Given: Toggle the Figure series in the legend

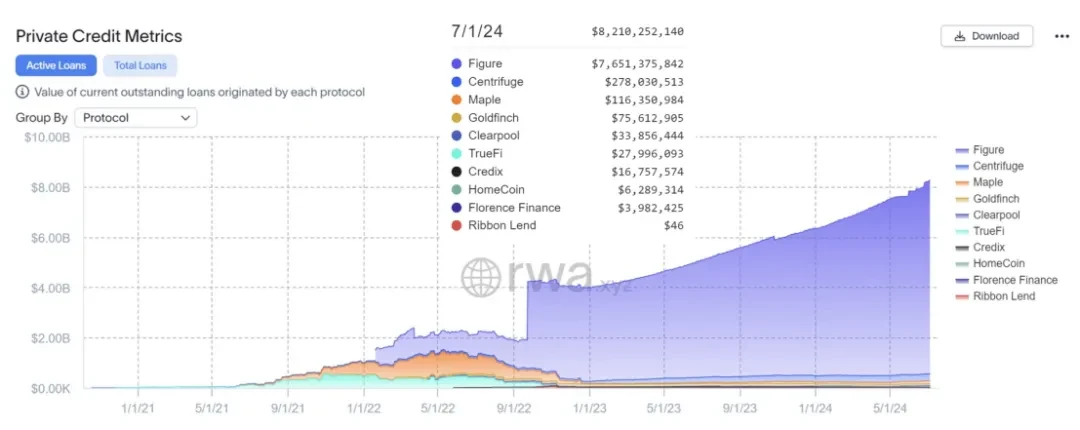Looking at the screenshot, I should [988, 150].
